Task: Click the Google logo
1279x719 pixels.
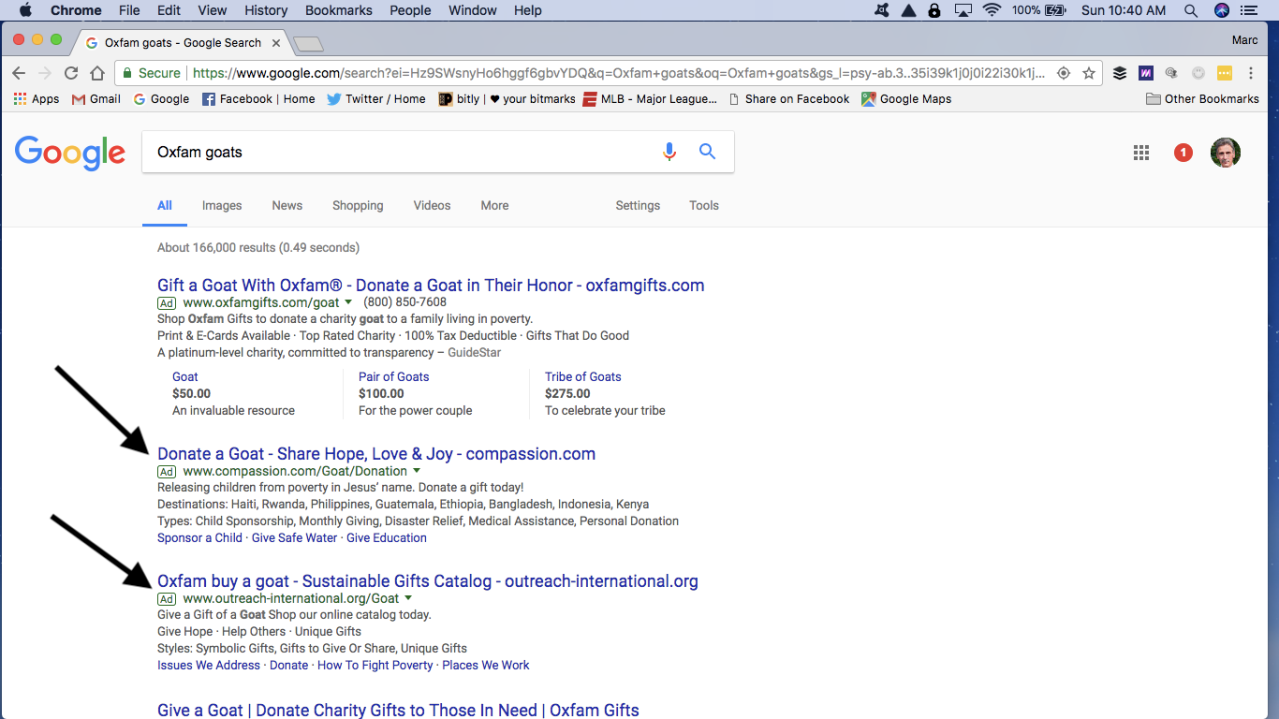Action: pyautogui.click(x=70, y=153)
